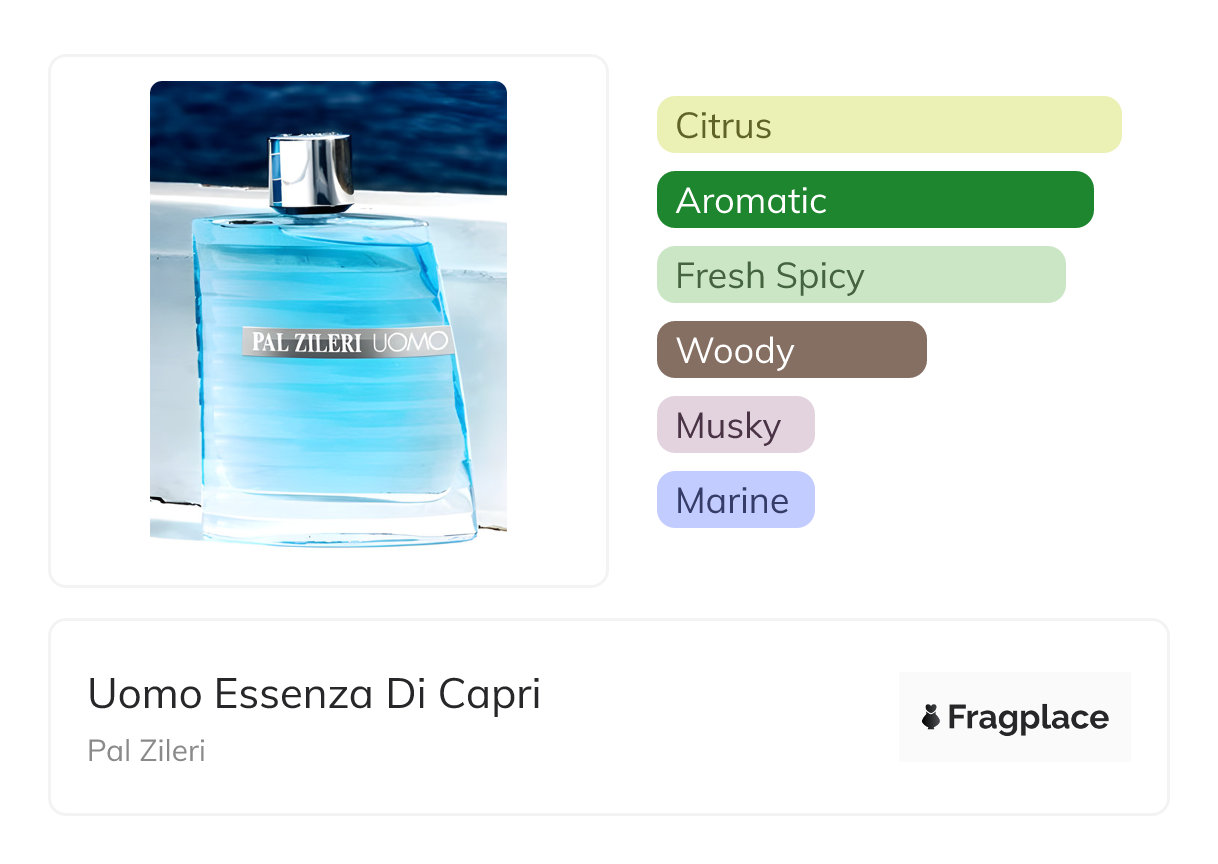Click the word Aromatic in its bar
Image resolution: width=1218 pixels, height=864 pixels.
(751, 201)
